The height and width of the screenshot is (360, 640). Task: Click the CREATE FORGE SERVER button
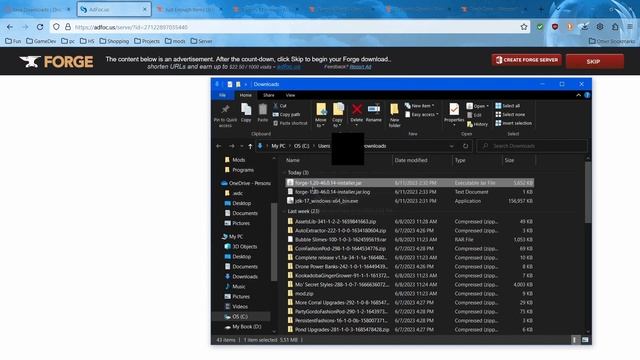527,60
